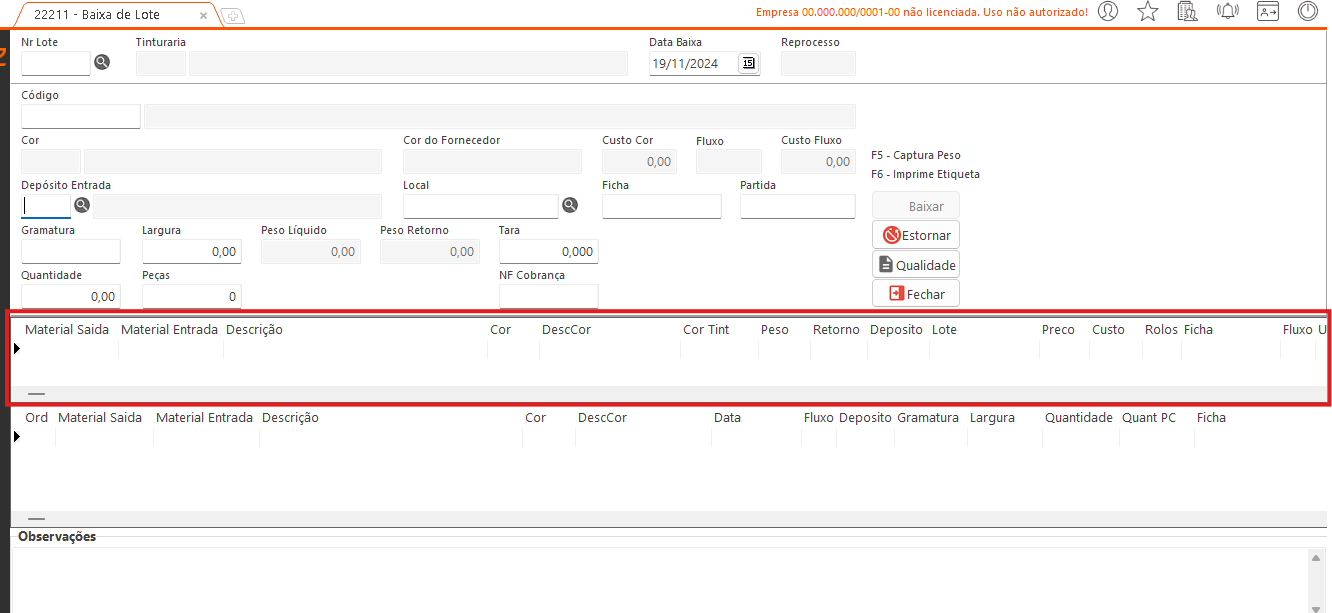The image size is (1332, 613).
Task: Click the Local field search magnifier
Action: 570,205
